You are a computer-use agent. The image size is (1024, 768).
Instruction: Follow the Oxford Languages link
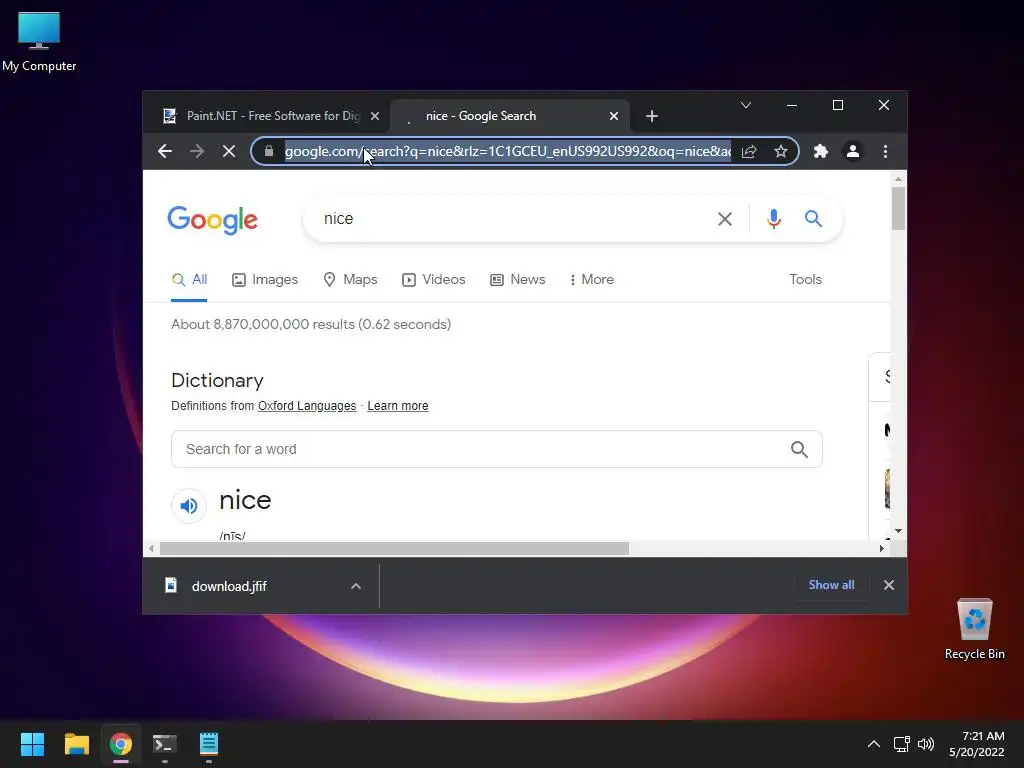coord(307,406)
